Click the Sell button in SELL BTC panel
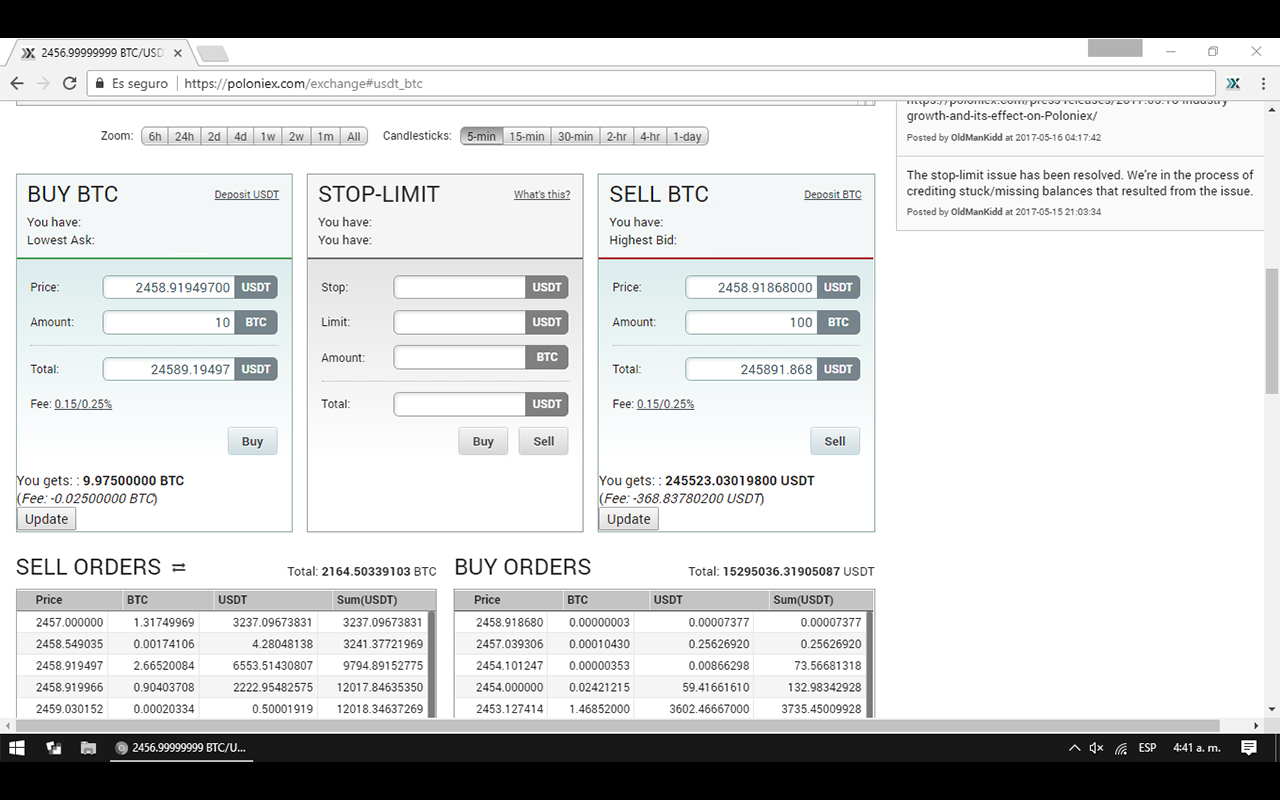 [x=835, y=441]
